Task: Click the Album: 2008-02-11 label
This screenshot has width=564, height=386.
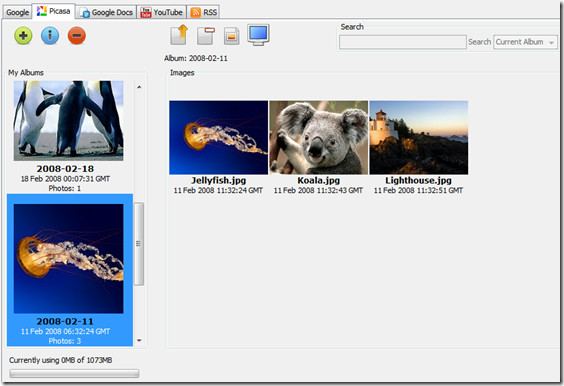Action: 196,58
